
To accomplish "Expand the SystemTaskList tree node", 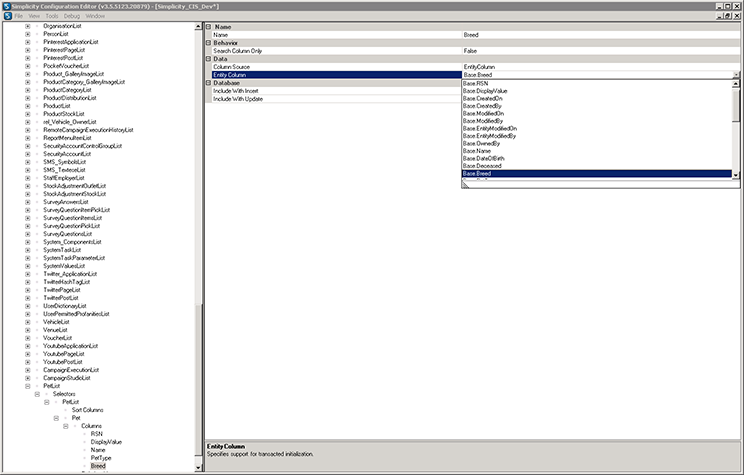I will 28,250.
